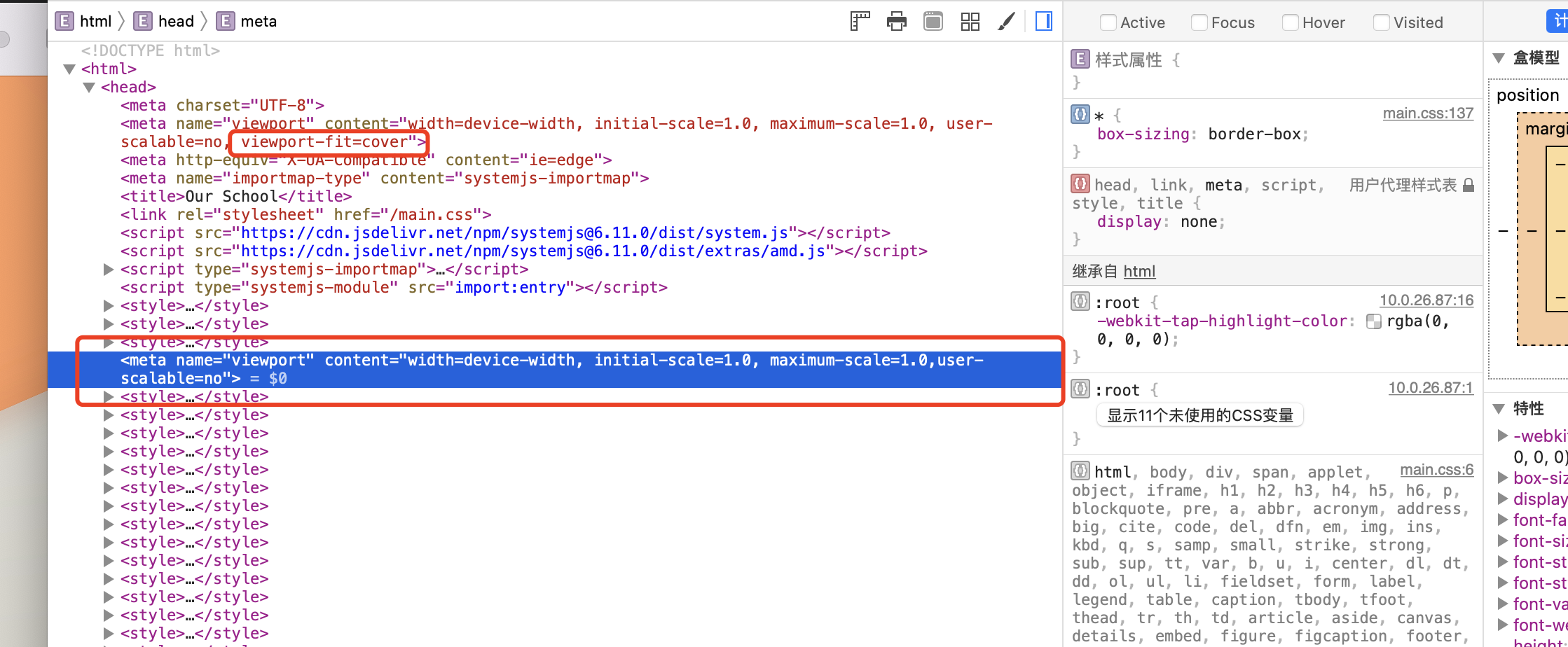Toggle the details sidebar panel icon

tap(1043, 21)
